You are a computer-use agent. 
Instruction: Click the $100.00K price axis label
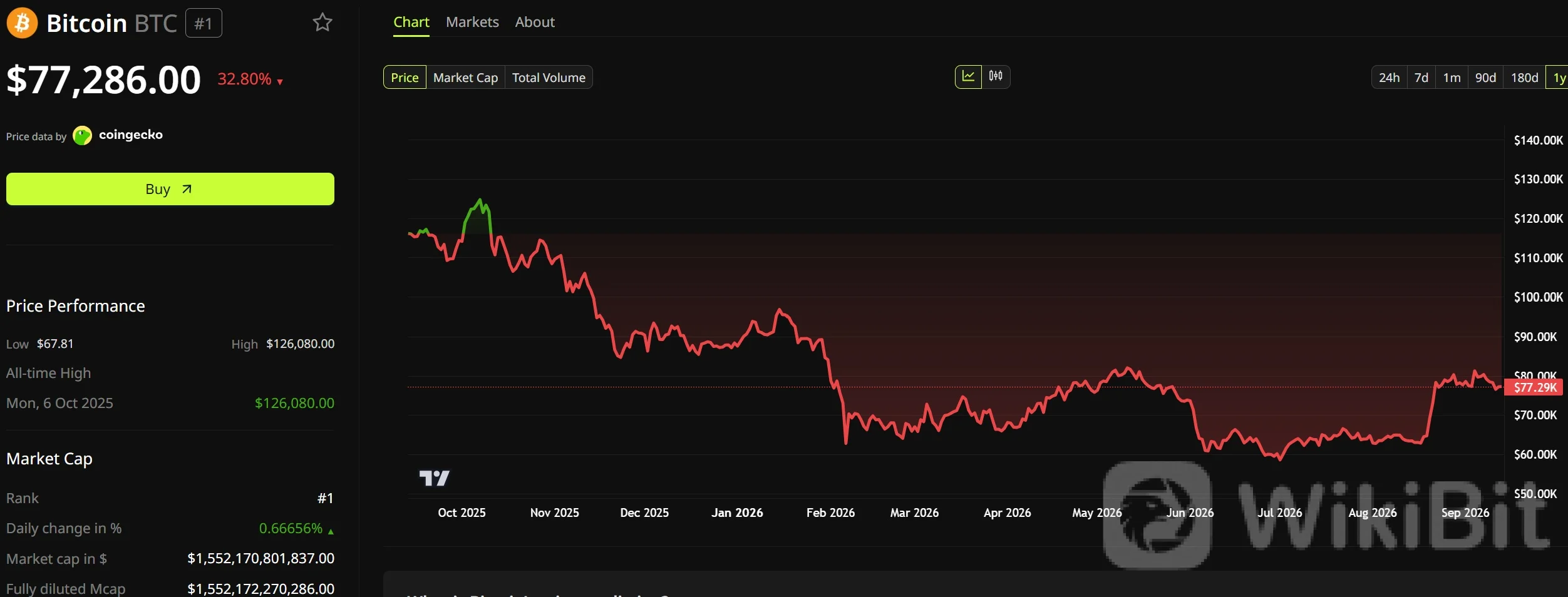click(1539, 297)
